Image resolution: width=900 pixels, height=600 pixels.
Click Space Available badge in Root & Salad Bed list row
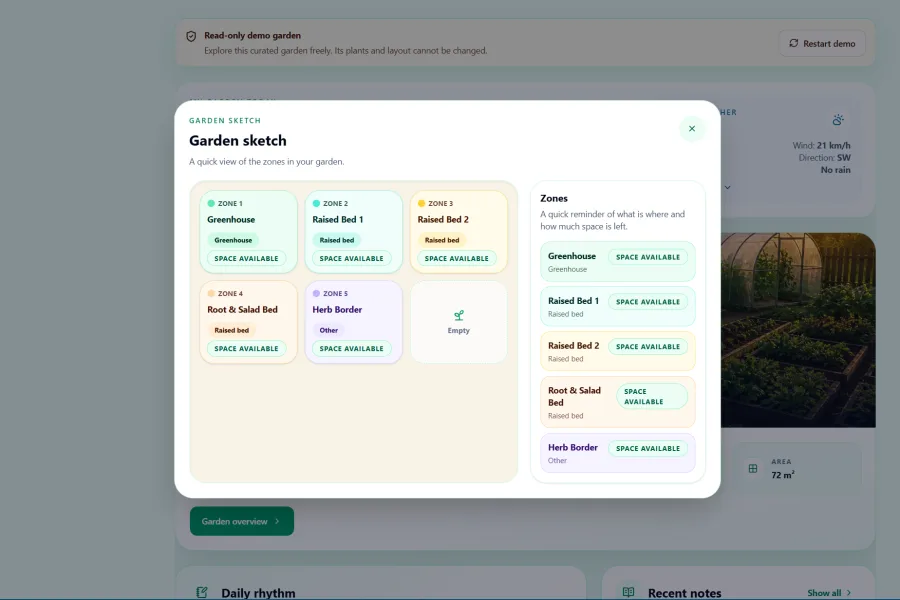click(651, 396)
